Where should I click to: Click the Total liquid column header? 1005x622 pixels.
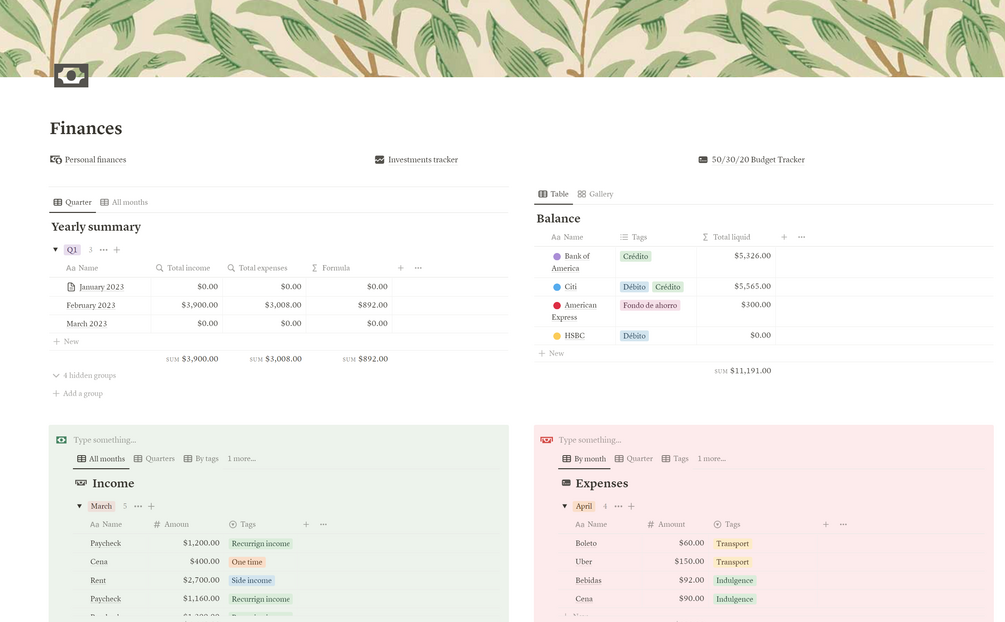click(x=726, y=237)
